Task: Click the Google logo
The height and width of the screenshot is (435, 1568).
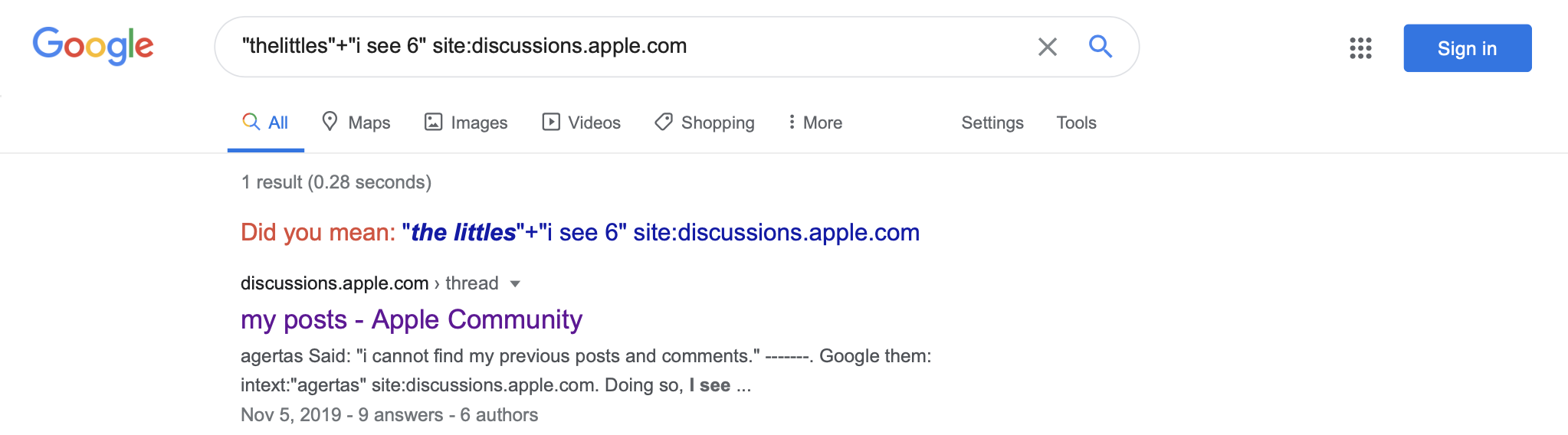Action: tap(93, 46)
